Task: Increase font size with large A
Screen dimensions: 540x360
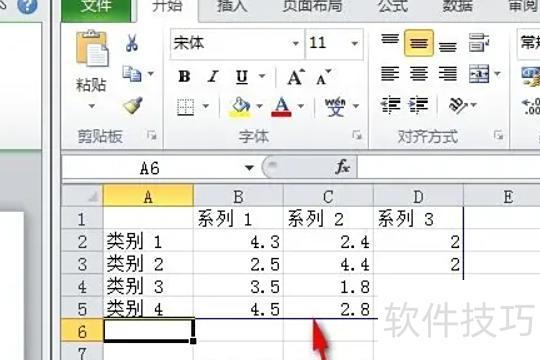Action: coord(296,77)
